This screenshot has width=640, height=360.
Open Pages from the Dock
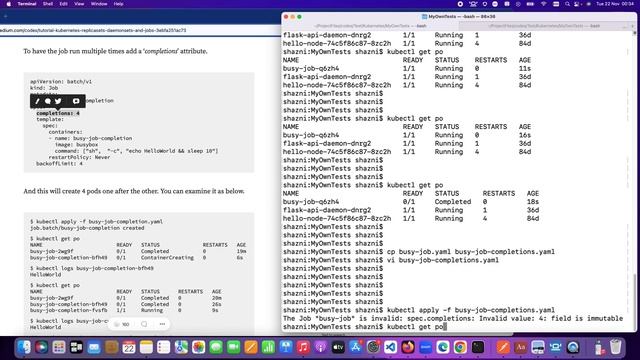coord(251,347)
